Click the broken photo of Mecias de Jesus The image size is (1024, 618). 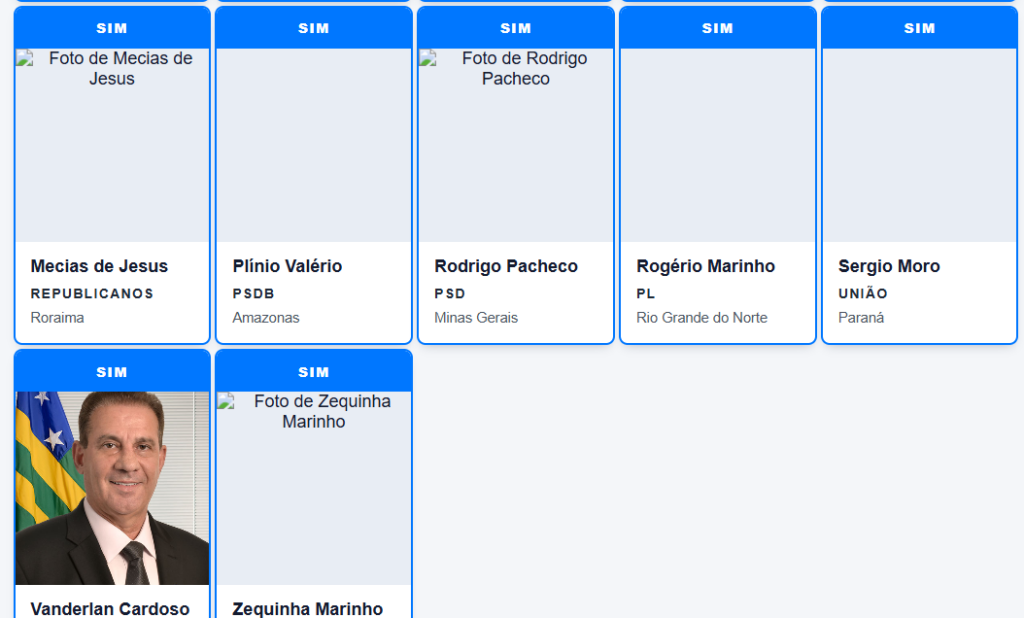point(112,145)
